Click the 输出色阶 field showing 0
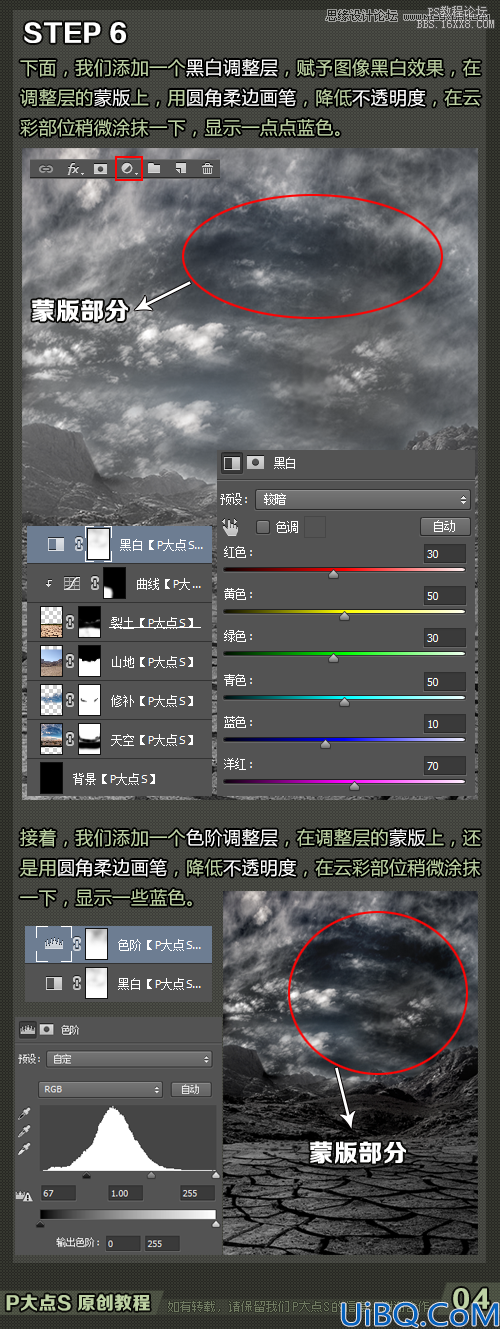The width and height of the screenshot is (500, 1329). coord(122,1243)
